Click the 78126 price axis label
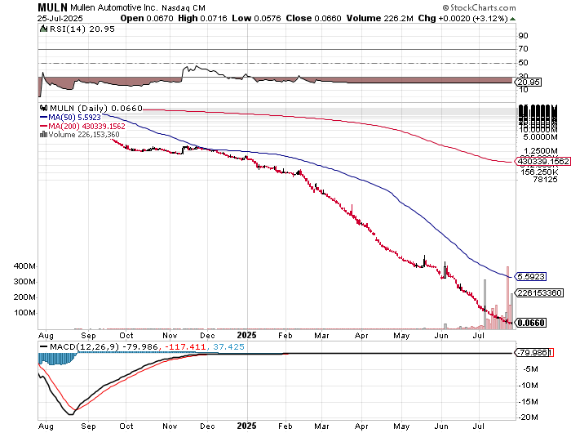The width and height of the screenshot is (571, 433). click(545, 180)
